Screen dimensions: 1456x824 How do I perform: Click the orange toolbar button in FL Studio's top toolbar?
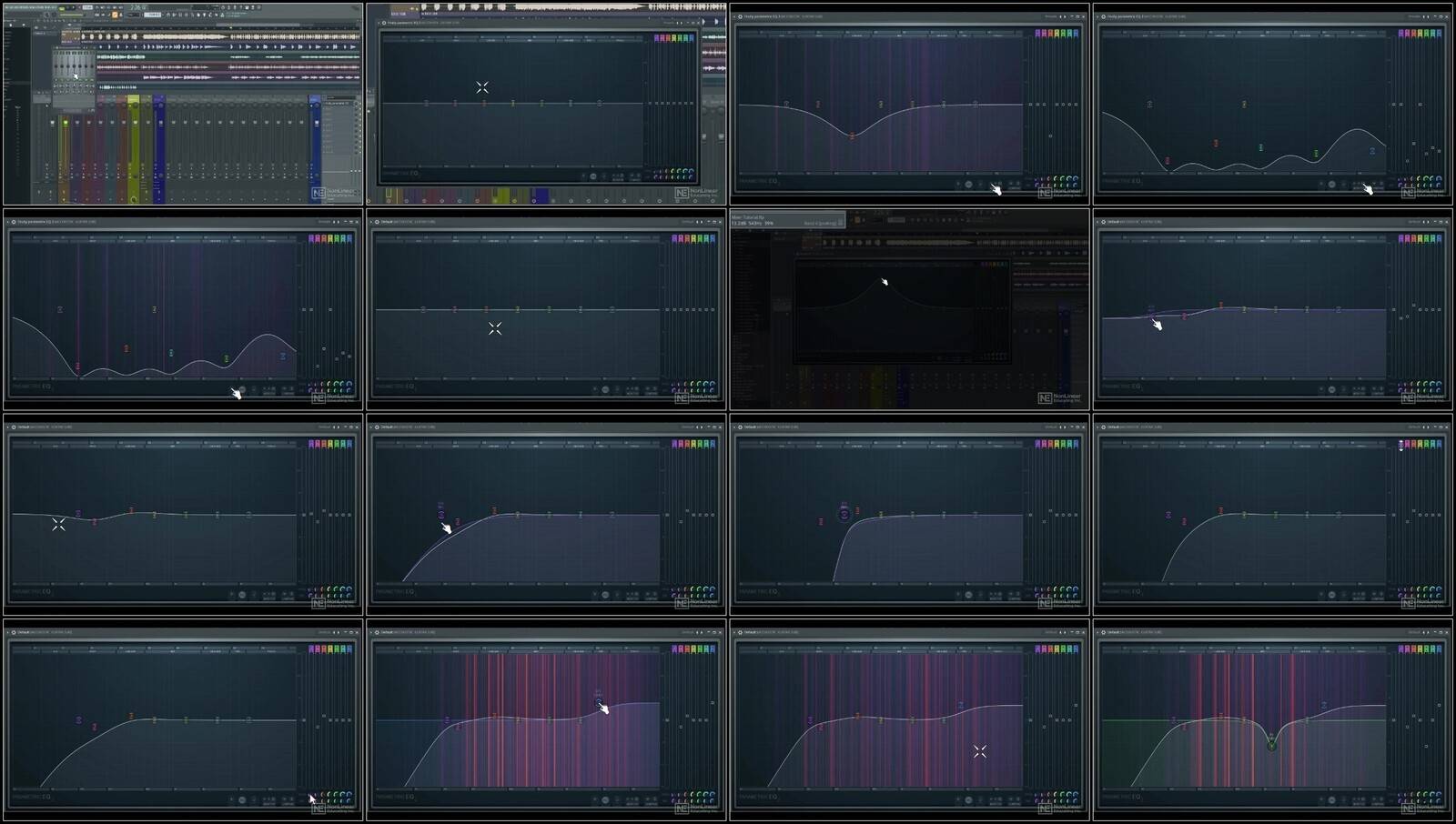click(x=115, y=15)
